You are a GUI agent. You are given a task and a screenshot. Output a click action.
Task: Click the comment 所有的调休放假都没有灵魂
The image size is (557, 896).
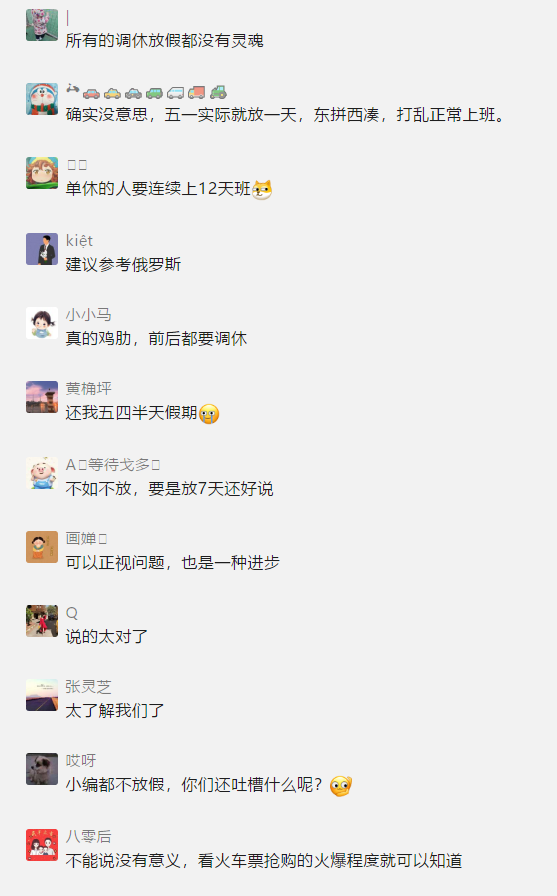point(165,41)
